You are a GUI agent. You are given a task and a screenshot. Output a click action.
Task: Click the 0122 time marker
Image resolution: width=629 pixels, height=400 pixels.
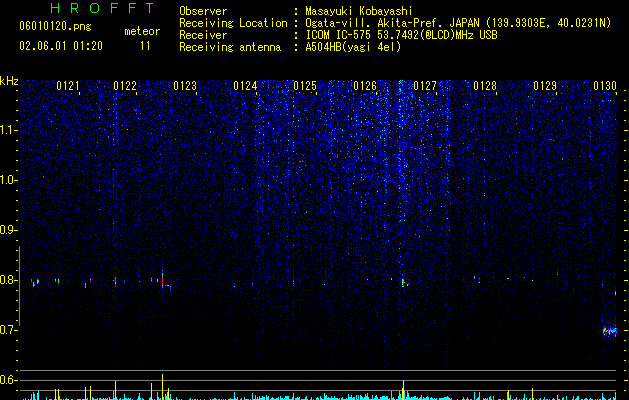[x=125, y=86]
